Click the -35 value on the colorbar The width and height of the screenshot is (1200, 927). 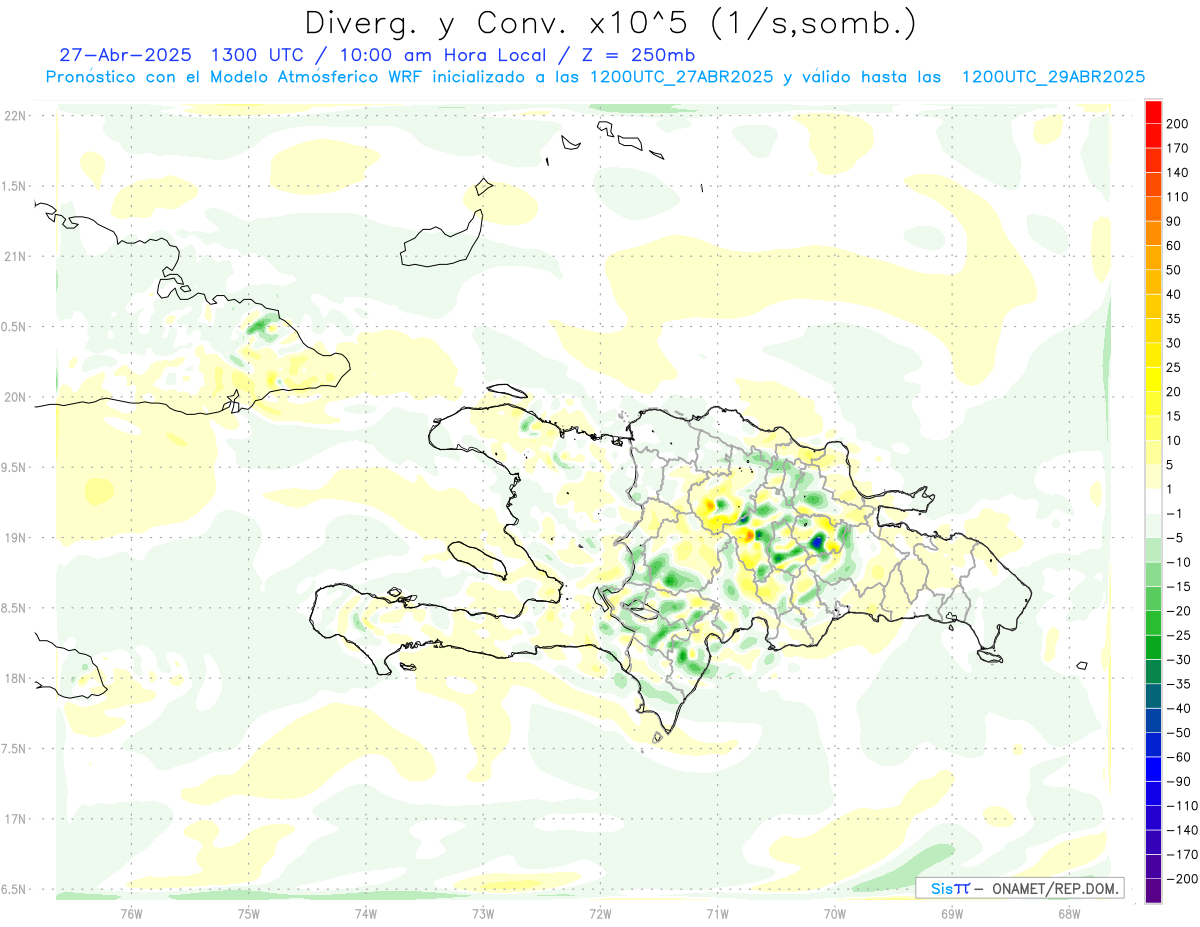click(1178, 684)
